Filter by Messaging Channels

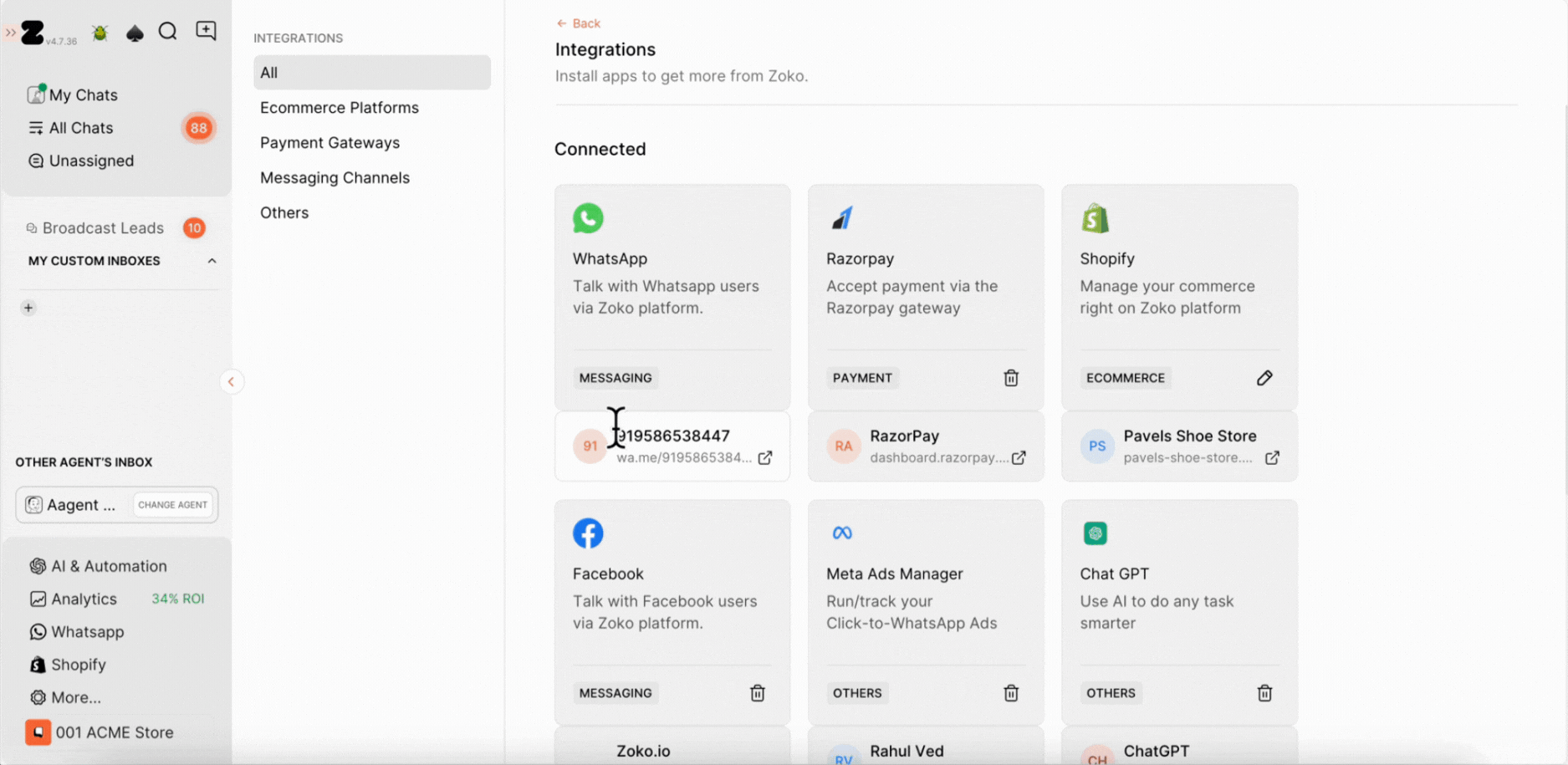(x=335, y=178)
